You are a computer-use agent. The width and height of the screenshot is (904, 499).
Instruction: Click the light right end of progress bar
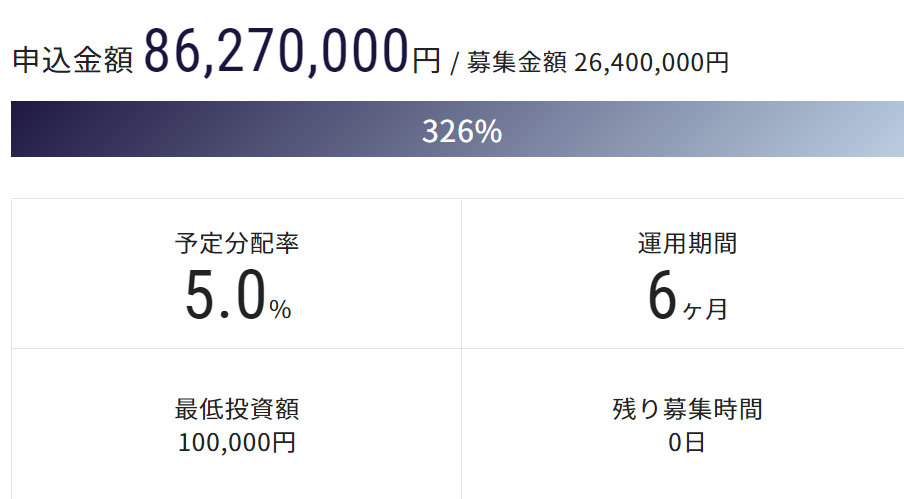click(x=880, y=130)
